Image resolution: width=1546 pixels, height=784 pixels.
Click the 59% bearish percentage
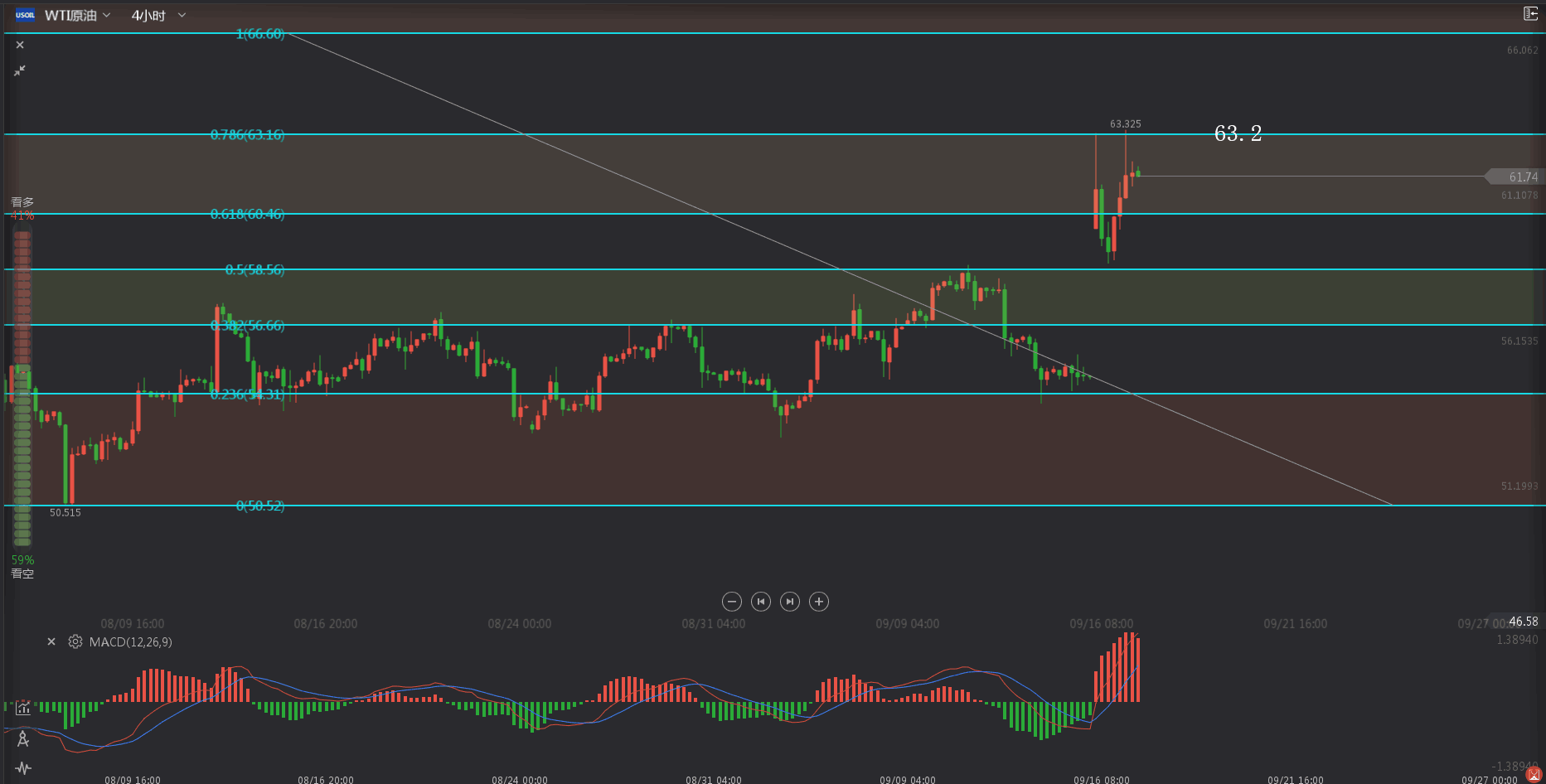pos(22,560)
